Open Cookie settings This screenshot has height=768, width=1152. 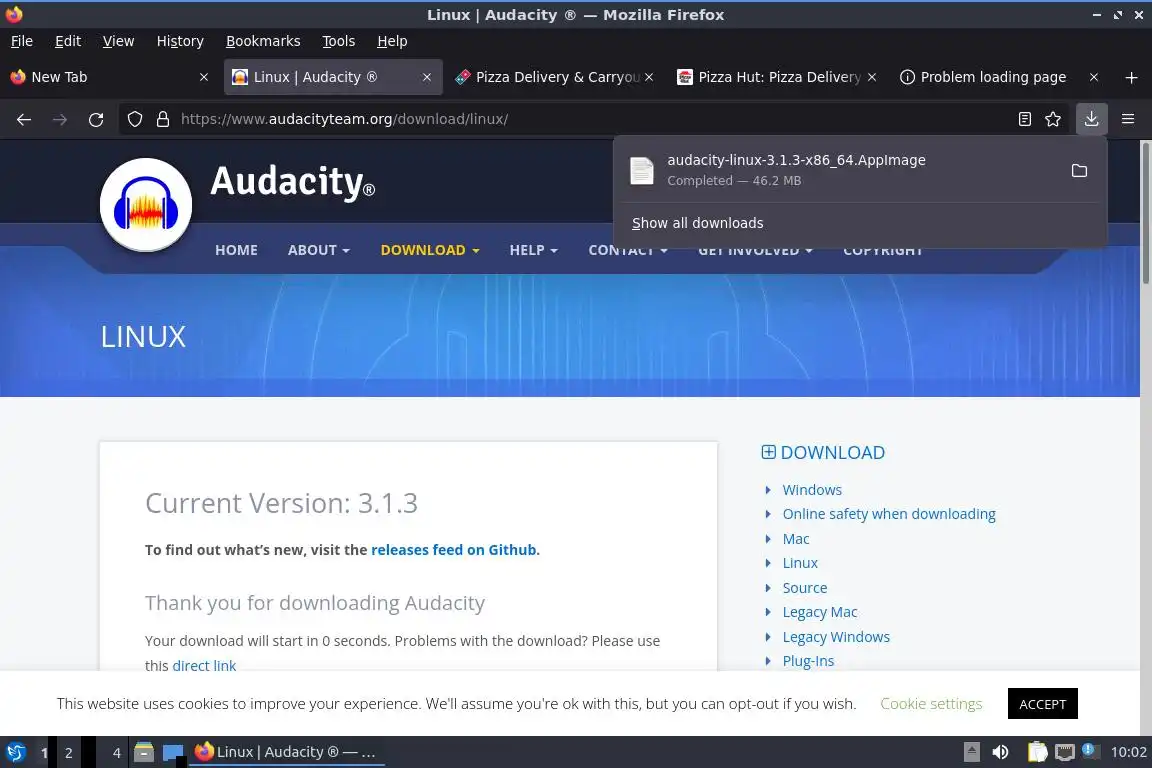point(931,704)
